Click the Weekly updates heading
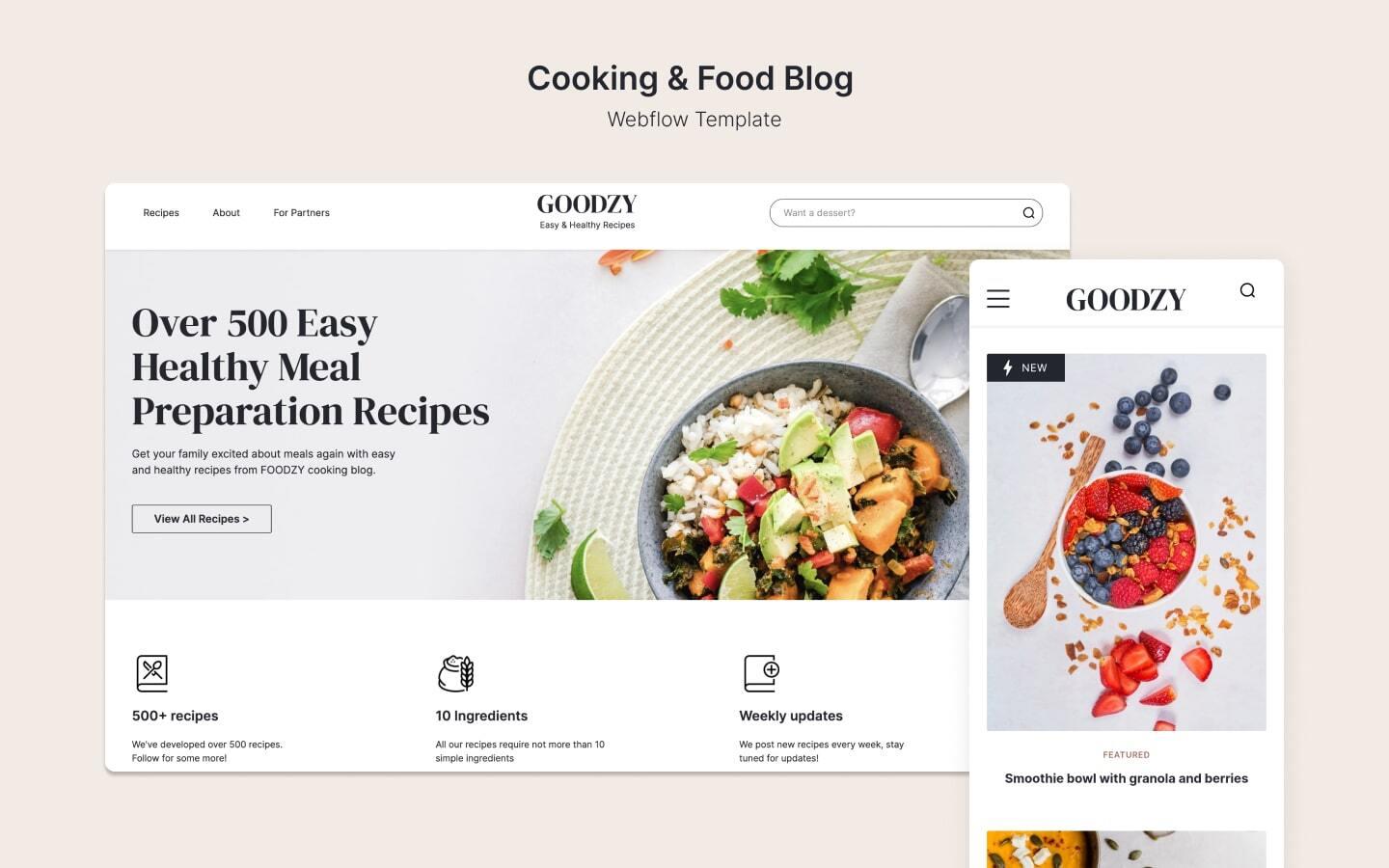 tap(791, 716)
